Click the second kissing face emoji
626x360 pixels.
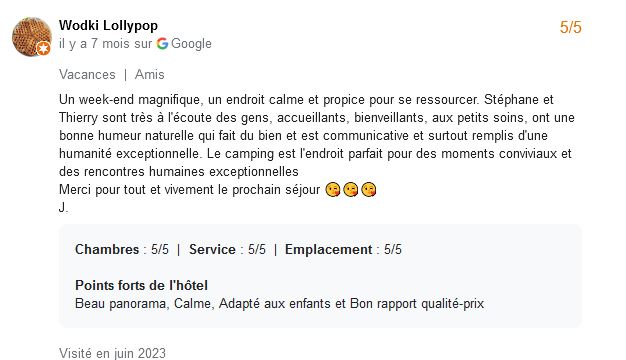pos(351,190)
